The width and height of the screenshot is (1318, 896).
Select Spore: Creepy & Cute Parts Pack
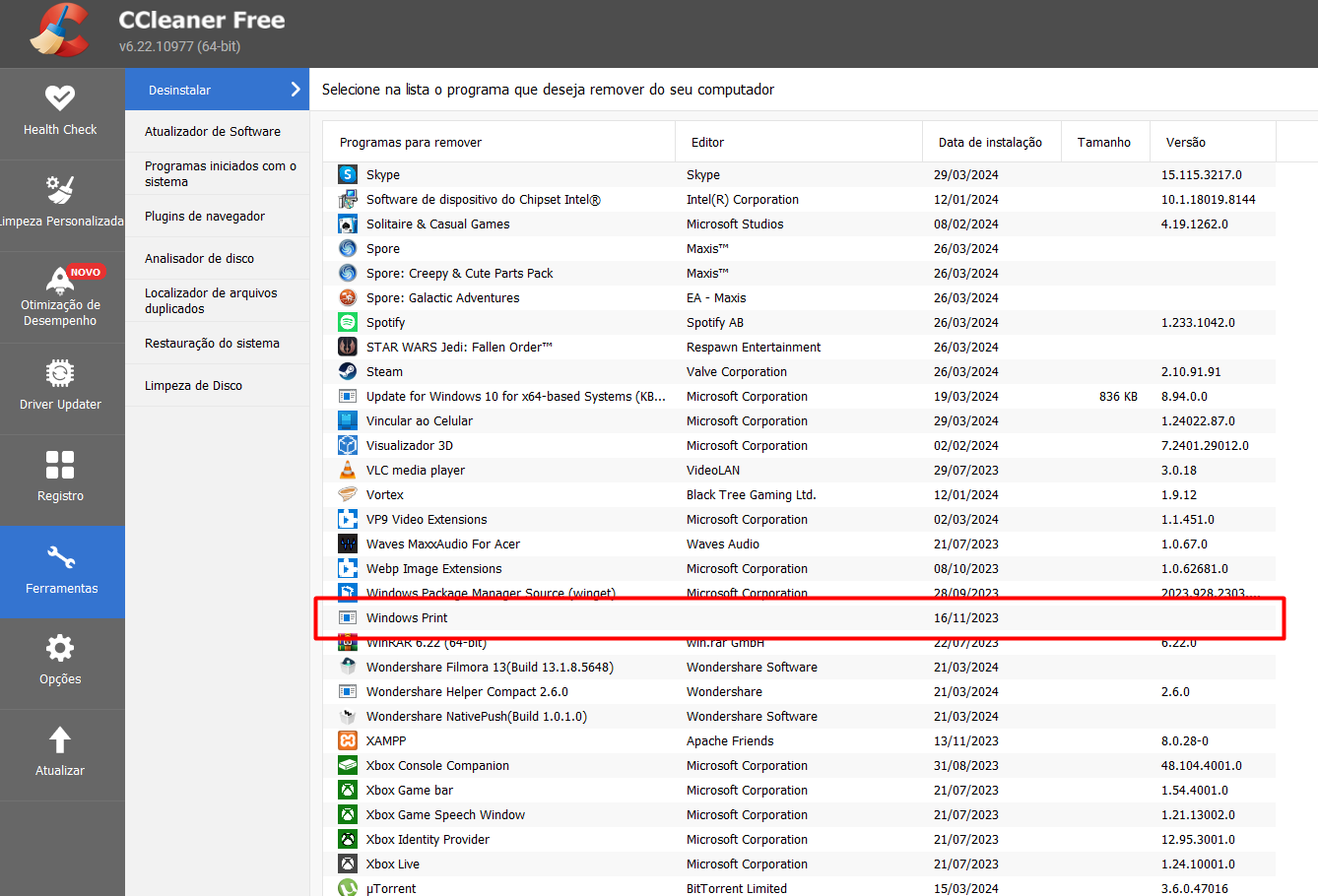pos(800,273)
